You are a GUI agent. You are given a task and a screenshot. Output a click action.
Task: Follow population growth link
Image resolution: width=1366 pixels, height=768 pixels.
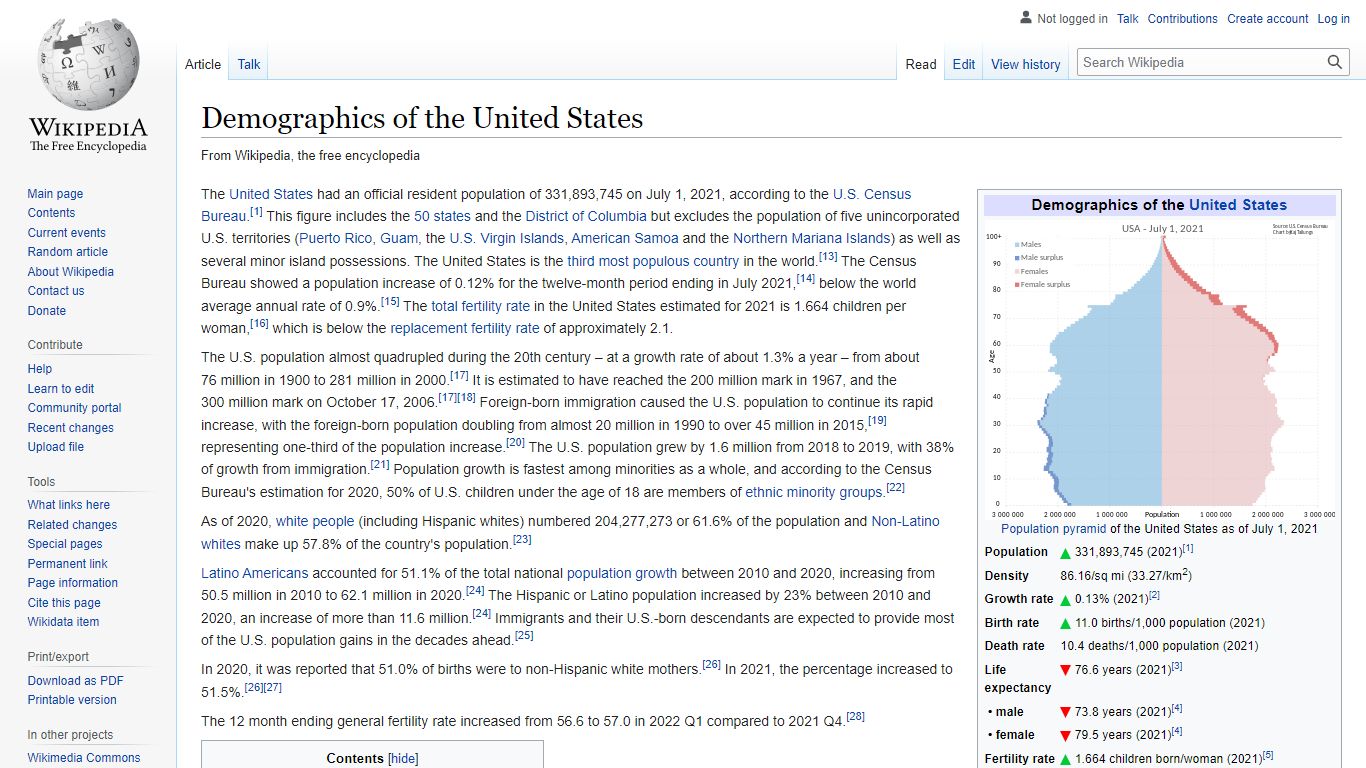[622, 573]
